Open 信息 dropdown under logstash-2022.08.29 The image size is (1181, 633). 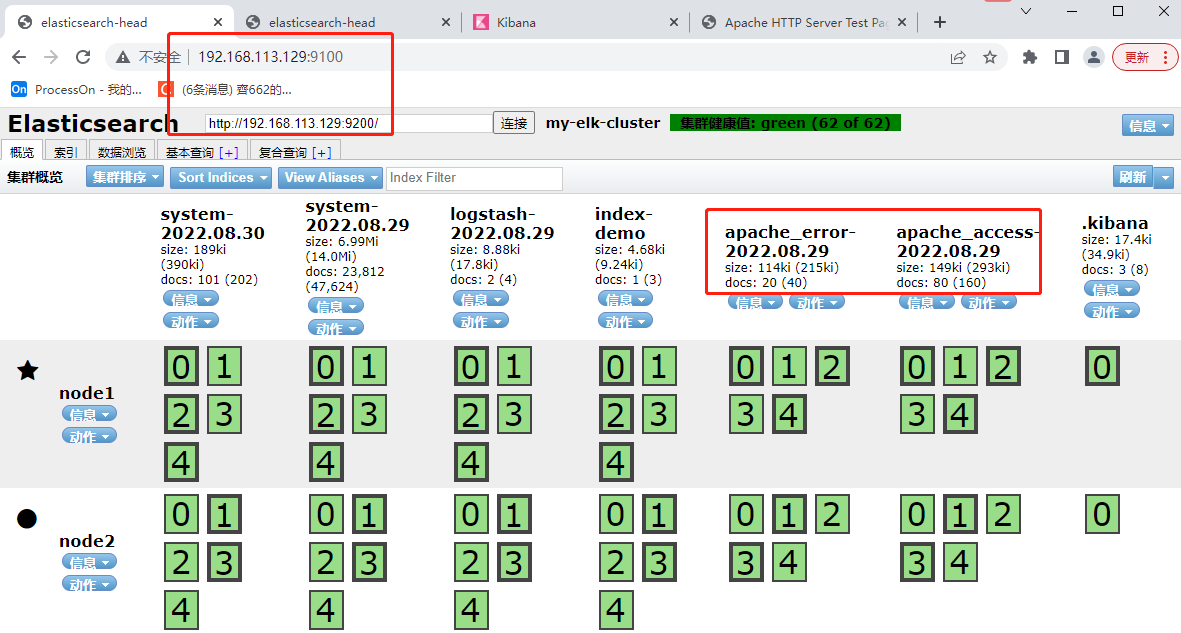[481, 299]
